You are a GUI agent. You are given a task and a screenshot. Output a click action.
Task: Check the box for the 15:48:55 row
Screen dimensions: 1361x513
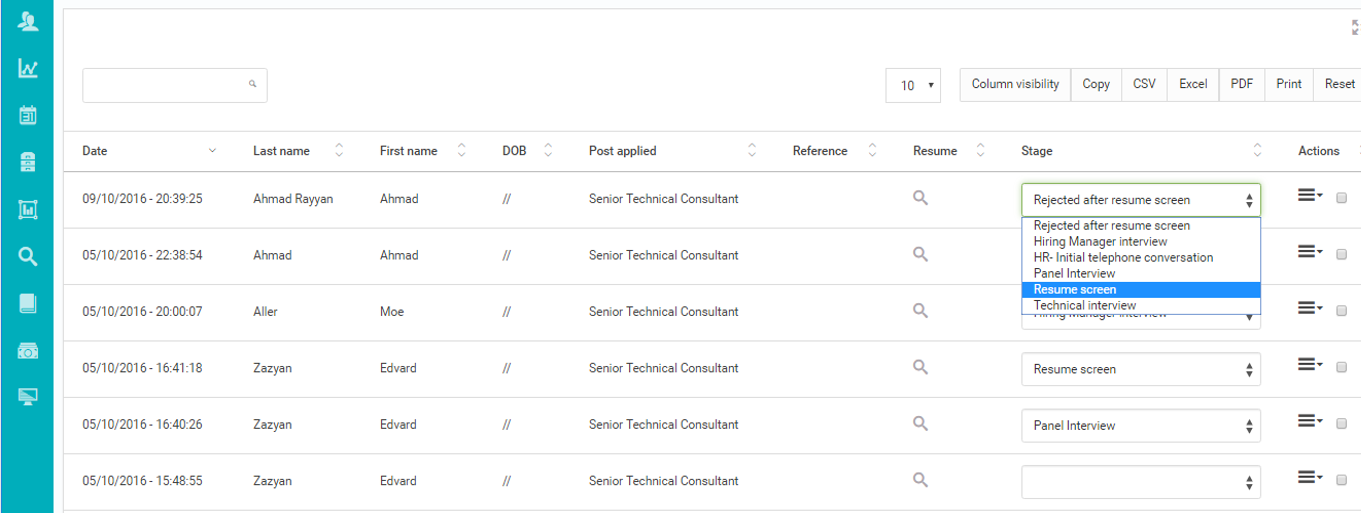point(1341,481)
